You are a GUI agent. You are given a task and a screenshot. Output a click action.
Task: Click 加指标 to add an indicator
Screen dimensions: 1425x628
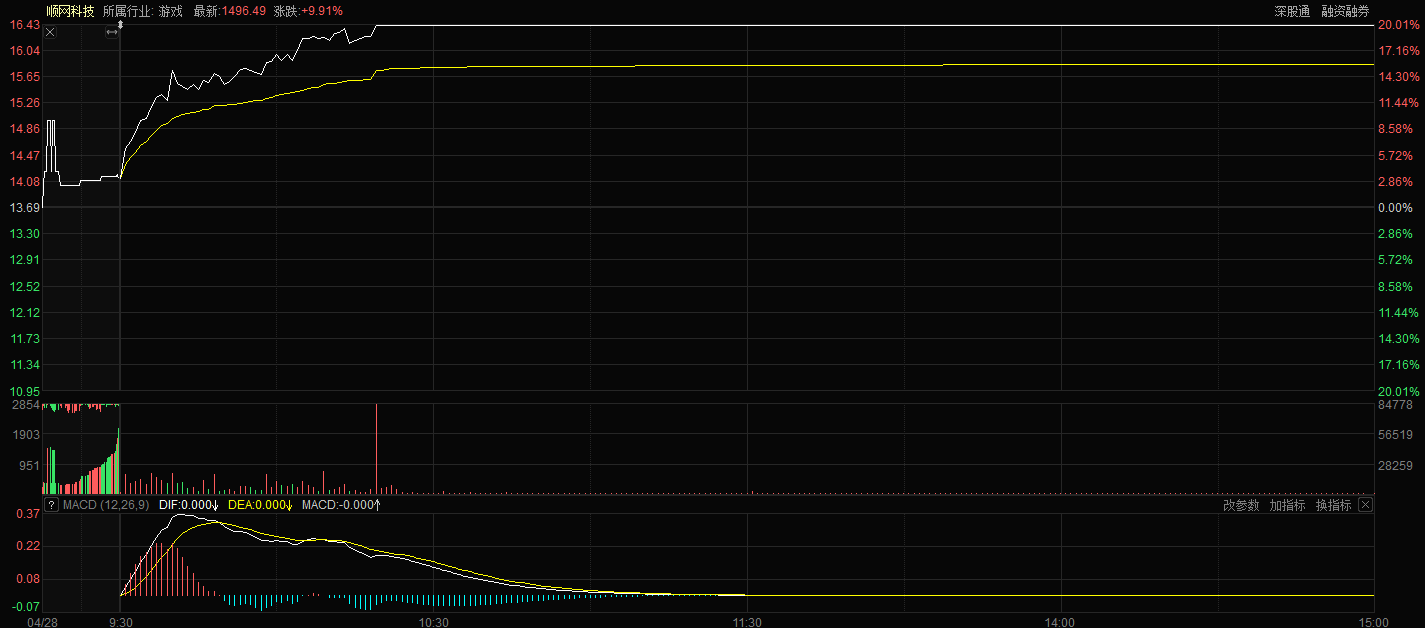coord(1287,505)
